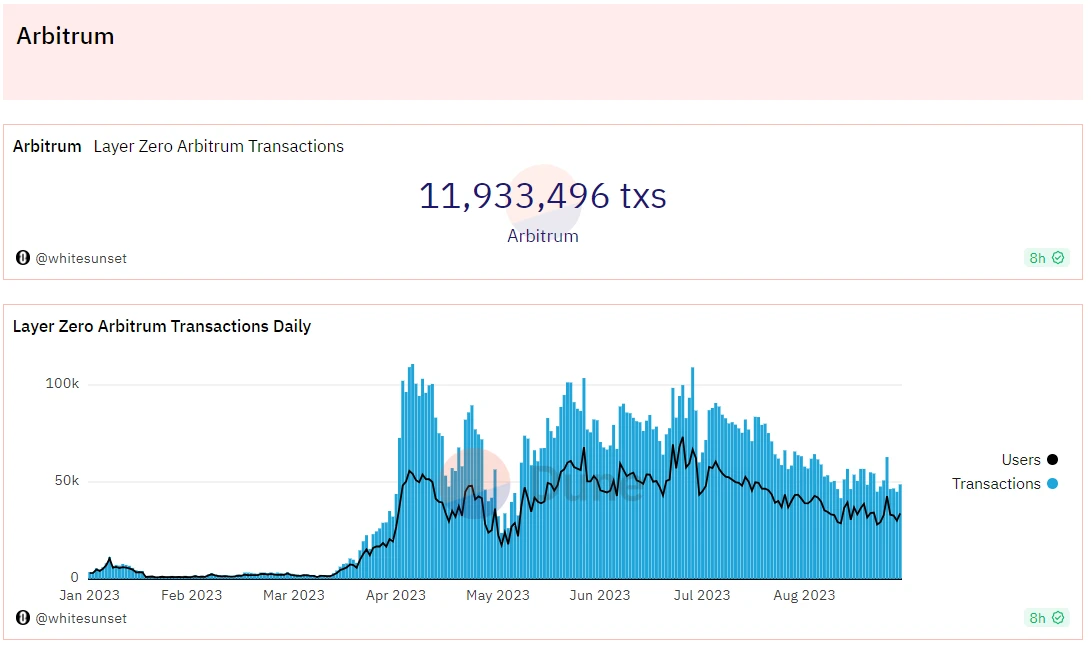Image resolution: width=1091 pixels, height=648 pixels.
Task: Toggle the Users series in the legend
Action: click(1029, 459)
